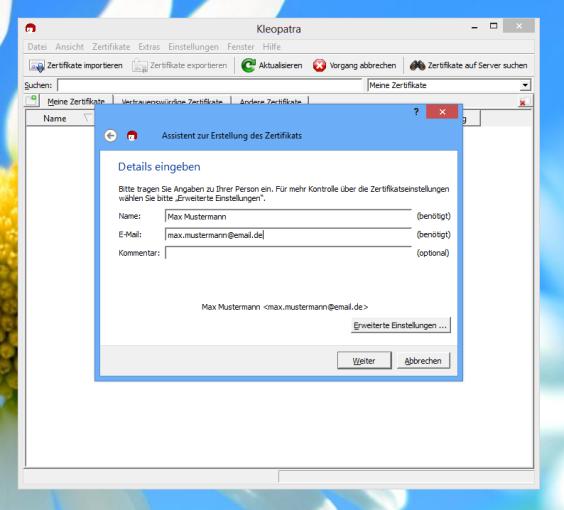Go back with the wizard's back arrow
This screenshot has height=510, width=564.
point(110,136)
